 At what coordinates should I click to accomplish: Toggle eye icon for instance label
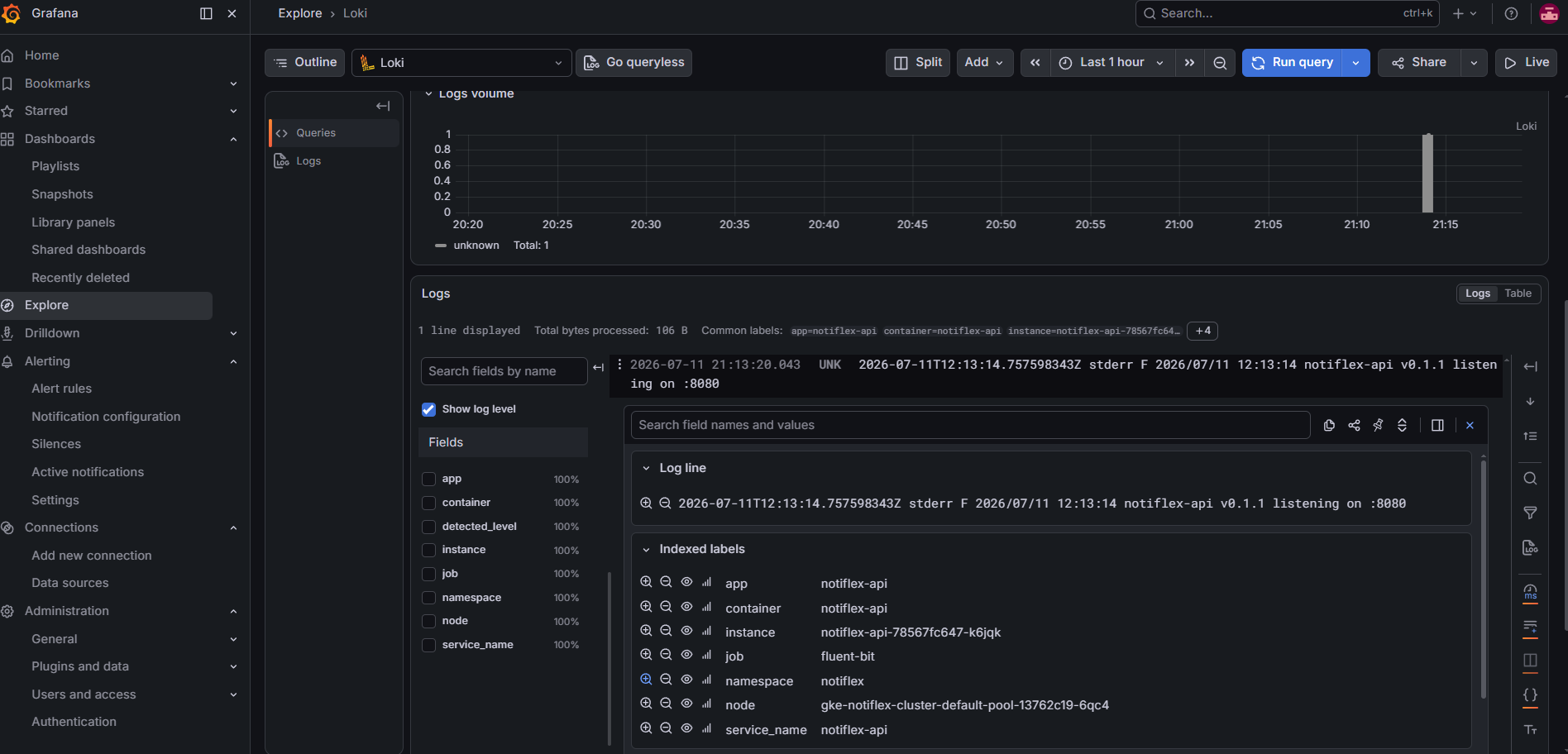686,631
